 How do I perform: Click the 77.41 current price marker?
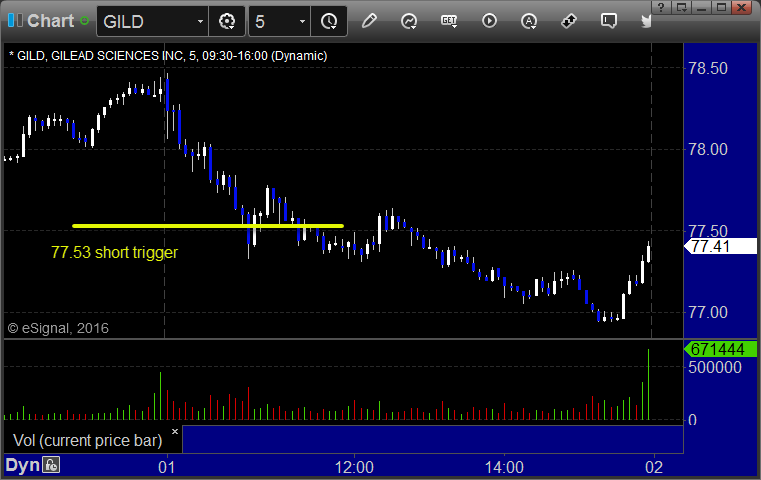point(720,246)
